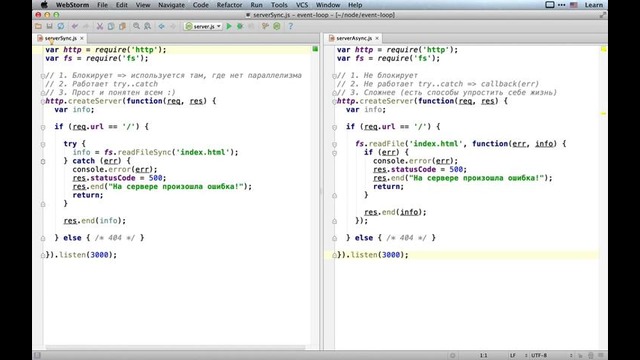Click the background tasks circle in the status bar

(452, 356)
